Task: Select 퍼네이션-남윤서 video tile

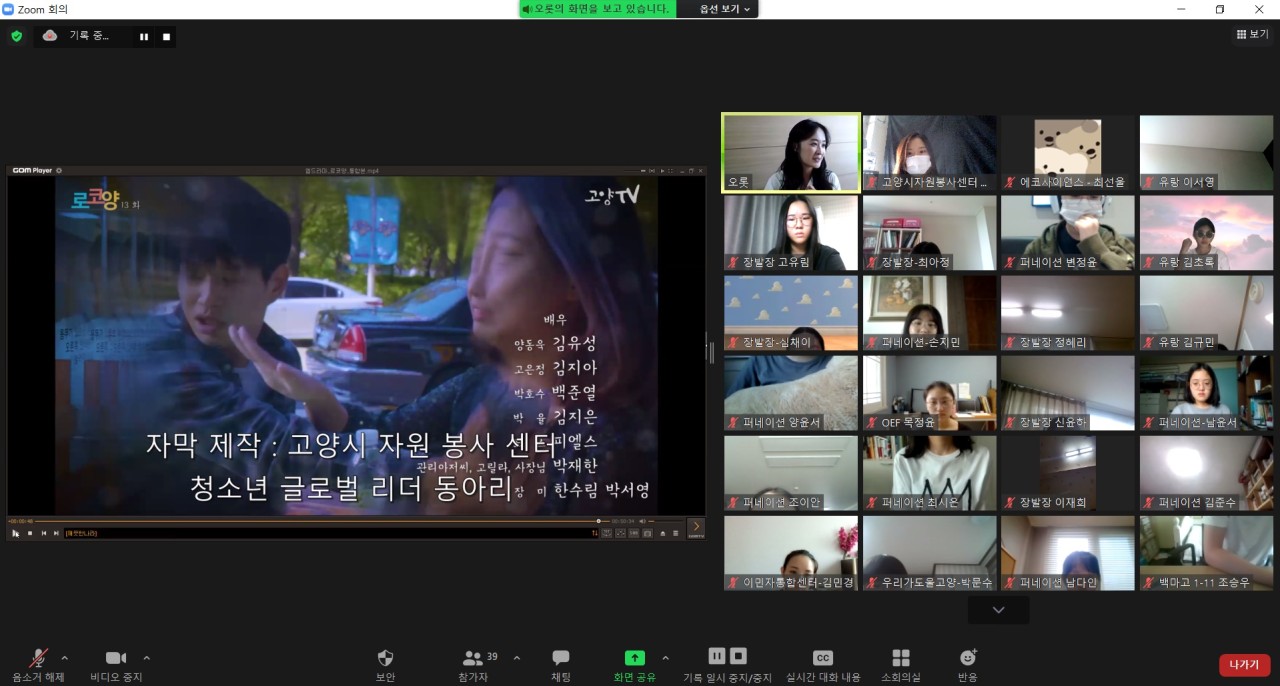Action: tap(1207, 392)
